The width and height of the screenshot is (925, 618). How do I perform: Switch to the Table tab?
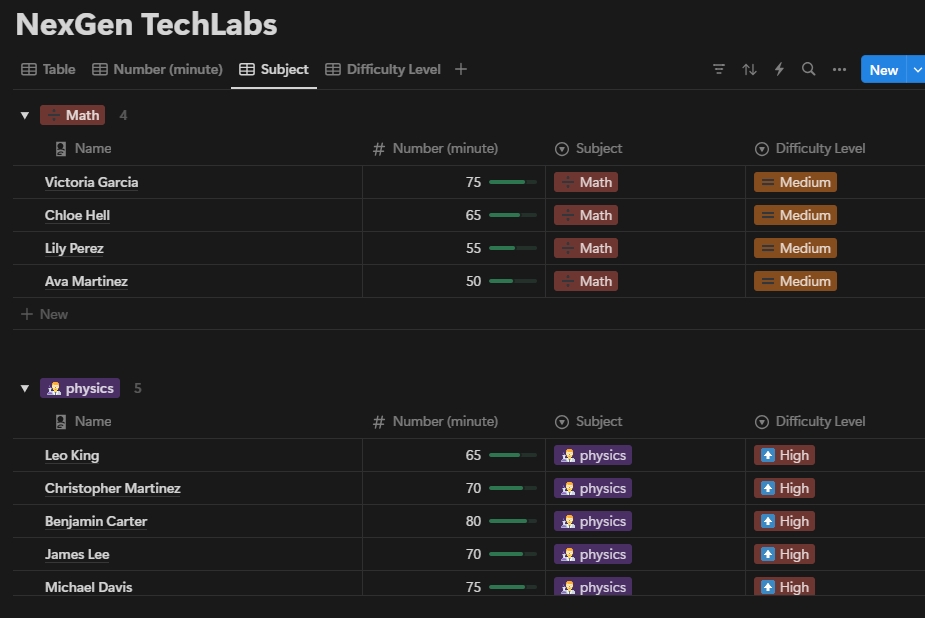pyautogui.click(x=48, y=69)
